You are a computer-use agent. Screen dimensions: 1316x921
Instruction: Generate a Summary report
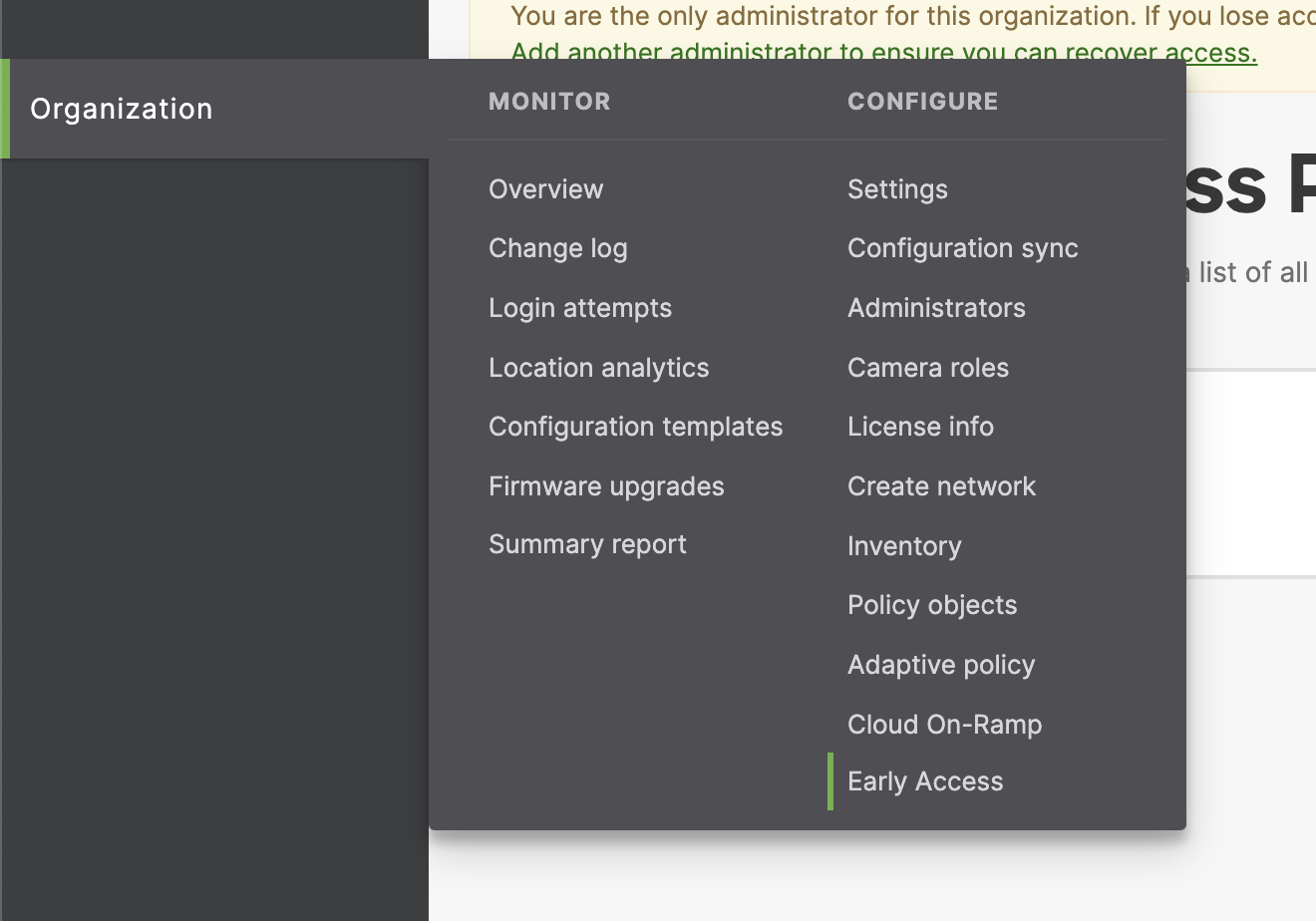pos(587,543)
